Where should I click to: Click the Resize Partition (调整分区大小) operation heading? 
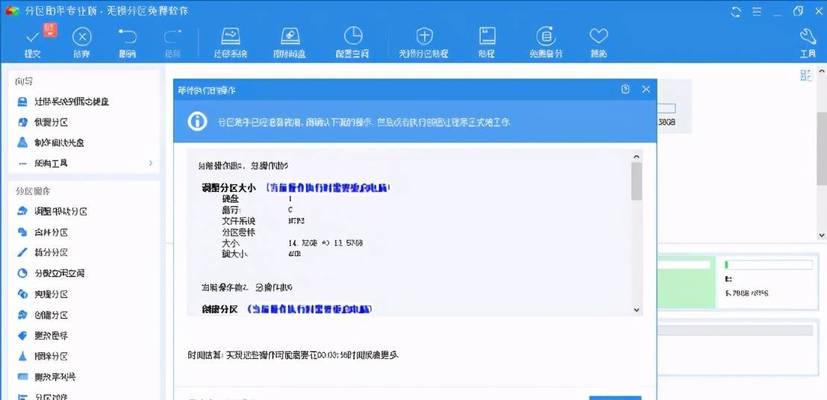(x=228, y=187)
